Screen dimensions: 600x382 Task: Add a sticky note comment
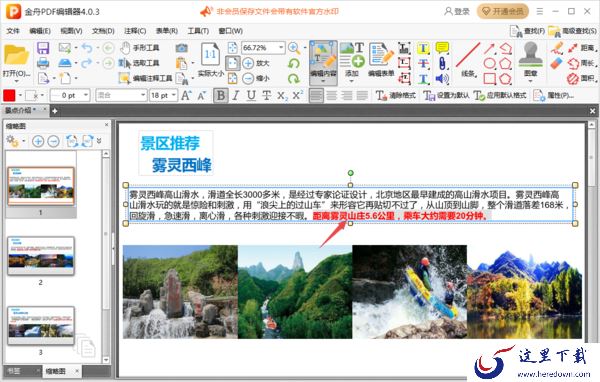(442, 48)
